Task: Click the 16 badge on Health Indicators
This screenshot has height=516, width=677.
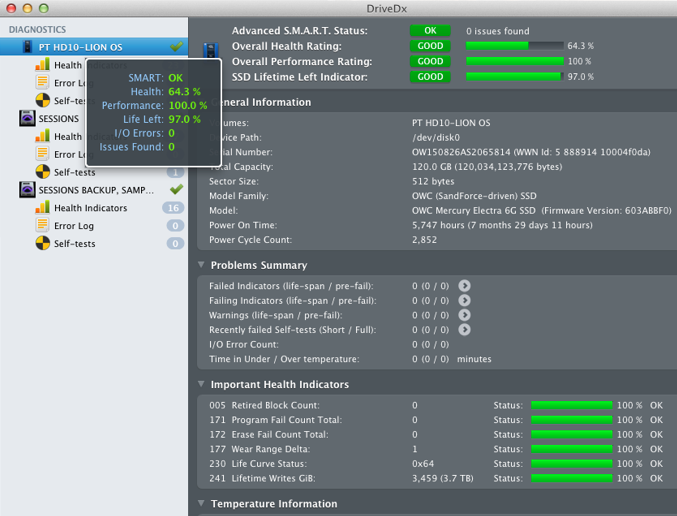Action: point(173,208)
